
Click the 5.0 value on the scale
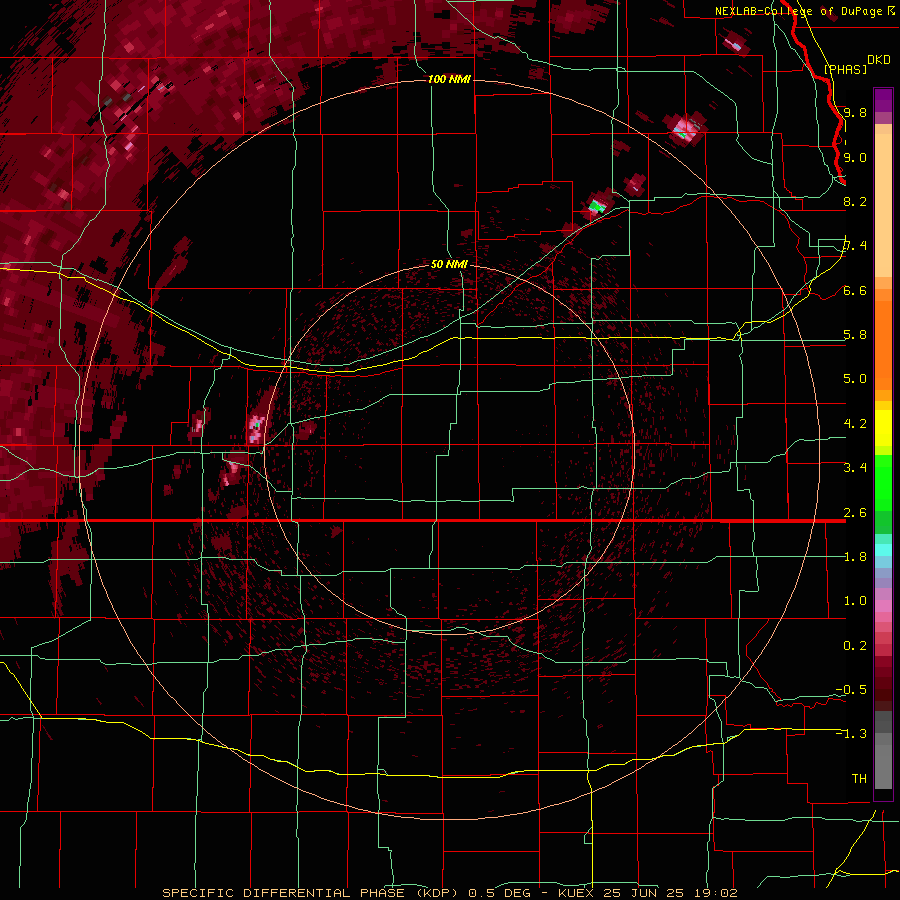point(855,379)
